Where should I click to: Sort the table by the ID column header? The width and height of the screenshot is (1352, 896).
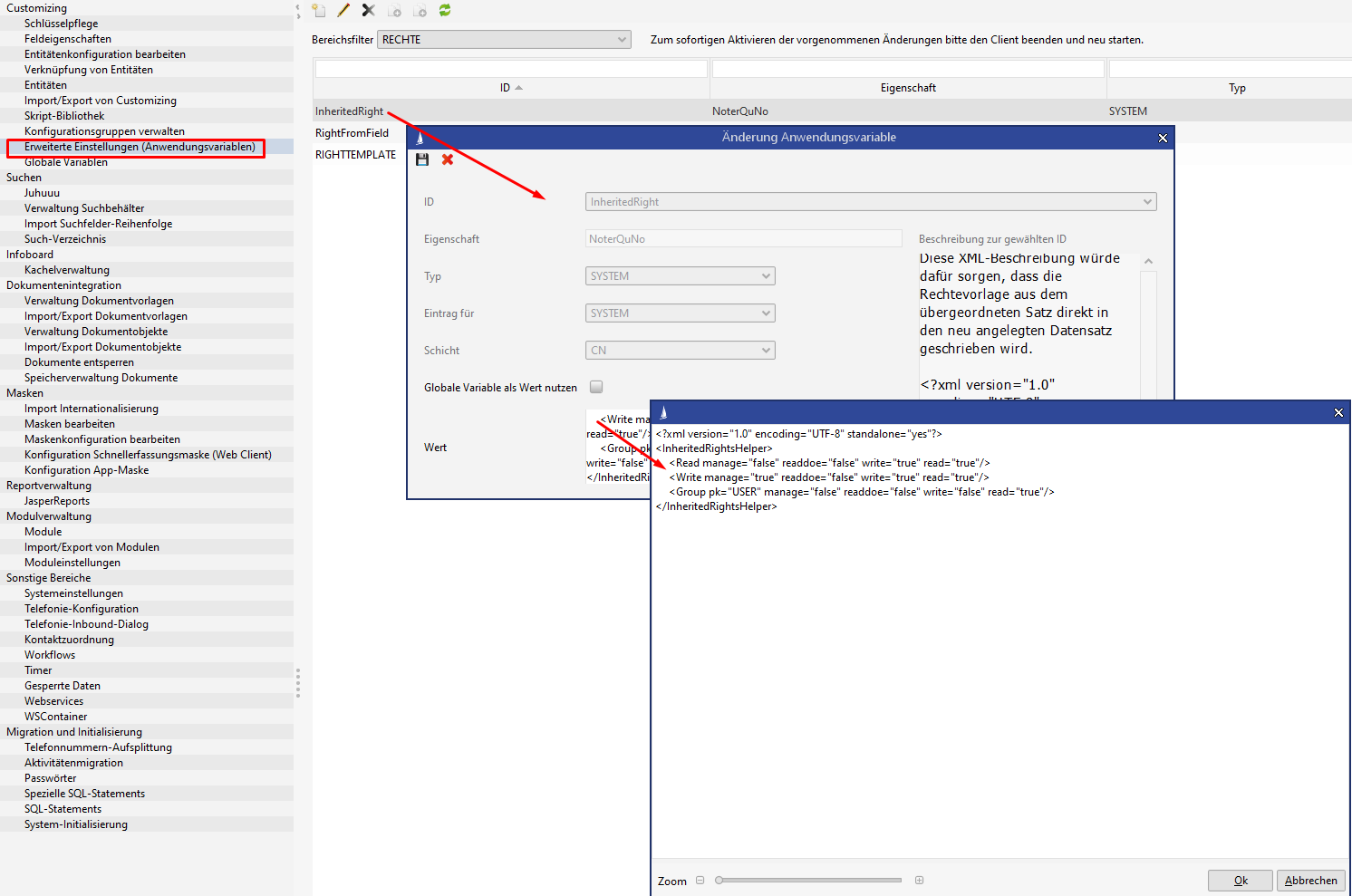click(x=511, y=88)
